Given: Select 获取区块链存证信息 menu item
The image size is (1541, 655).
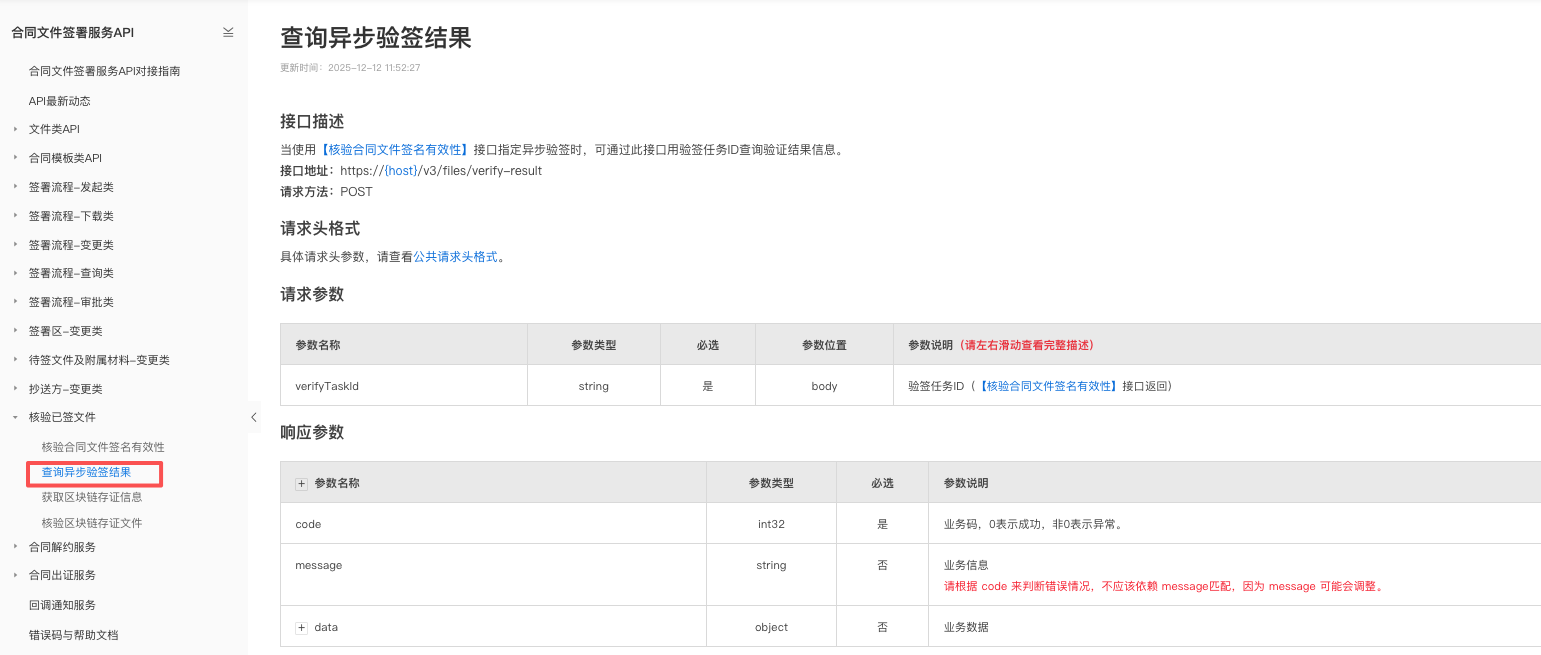Looking at the screenshot, I should tap(92, 497).
